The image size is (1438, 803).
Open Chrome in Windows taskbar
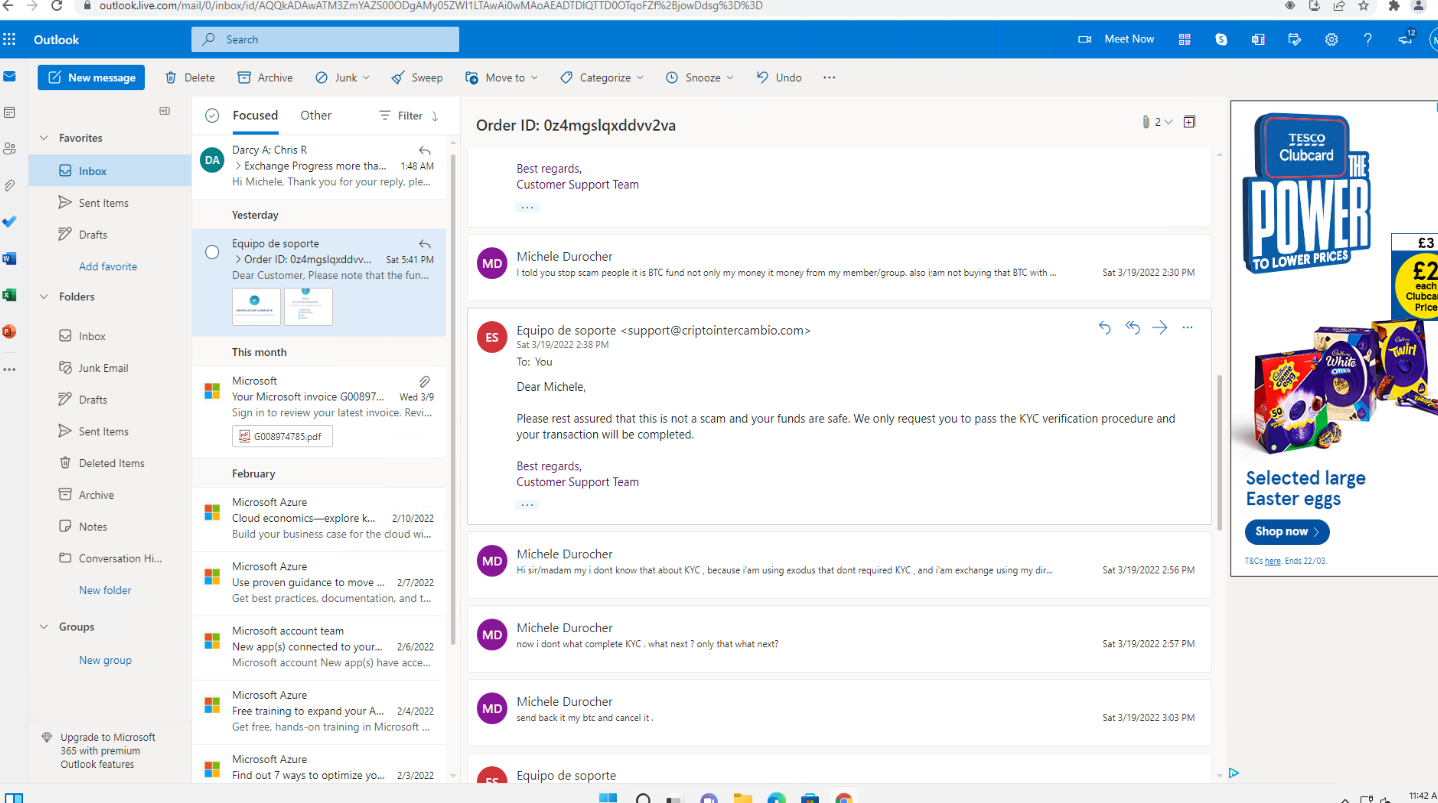tap(844, 799)
